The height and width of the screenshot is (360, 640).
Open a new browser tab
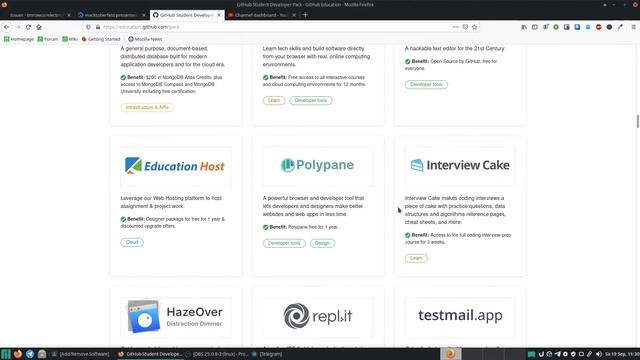pyautogui.click(x=305, y=15)
